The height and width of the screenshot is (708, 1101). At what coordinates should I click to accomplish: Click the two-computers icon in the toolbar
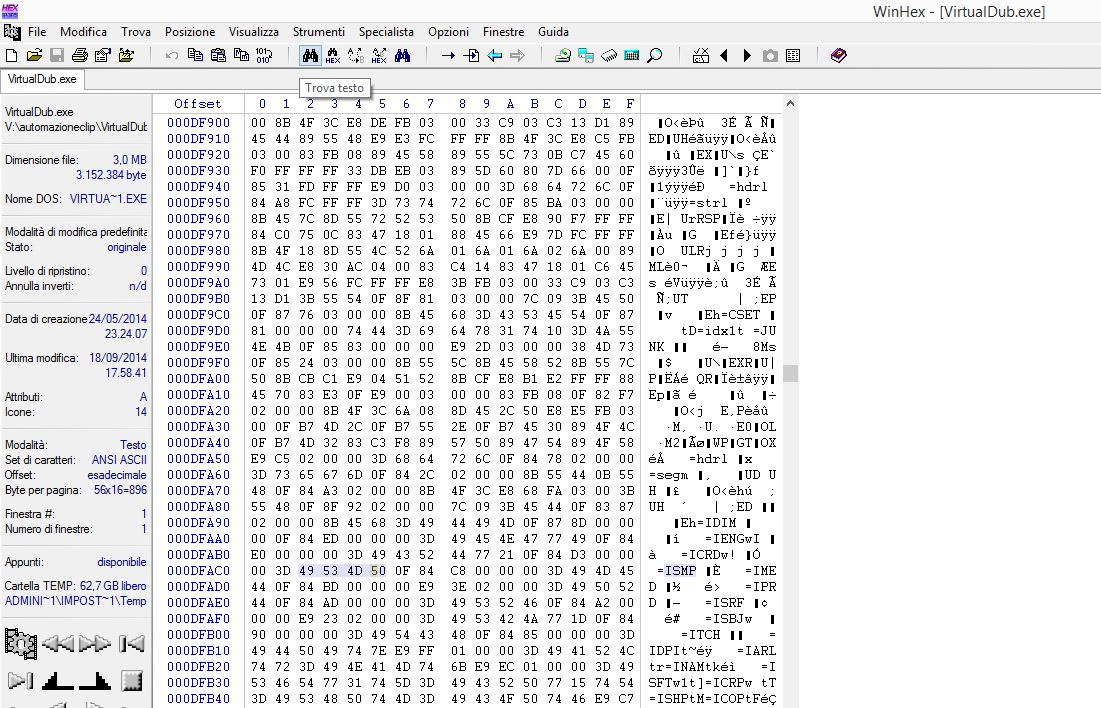(x=586, y=55)
